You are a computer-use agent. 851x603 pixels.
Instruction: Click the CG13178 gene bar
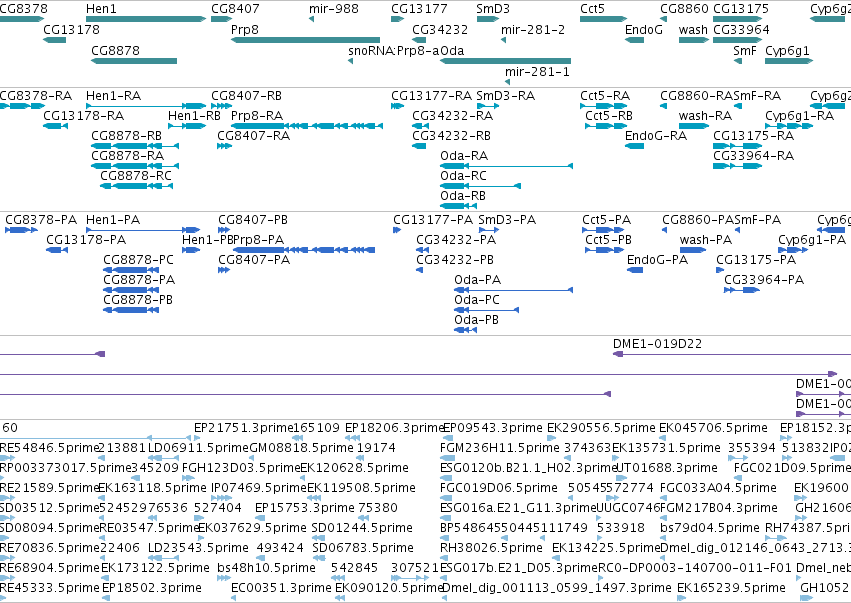(x=55, y=40)
